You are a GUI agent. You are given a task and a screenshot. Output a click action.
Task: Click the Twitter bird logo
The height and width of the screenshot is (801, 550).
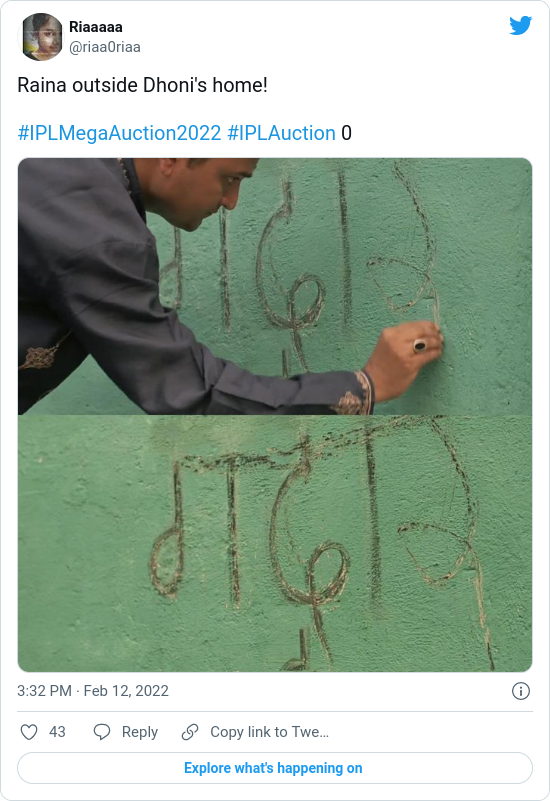[520, 25]
